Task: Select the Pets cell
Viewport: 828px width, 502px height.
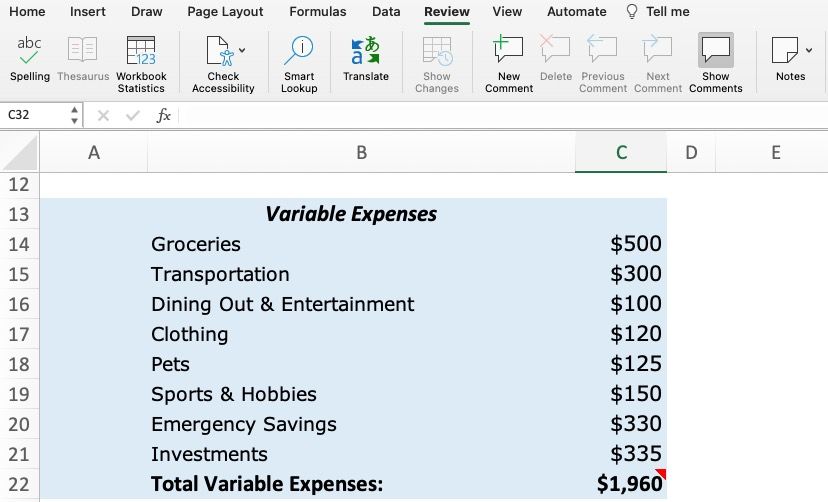Action: tap(361, 364)
